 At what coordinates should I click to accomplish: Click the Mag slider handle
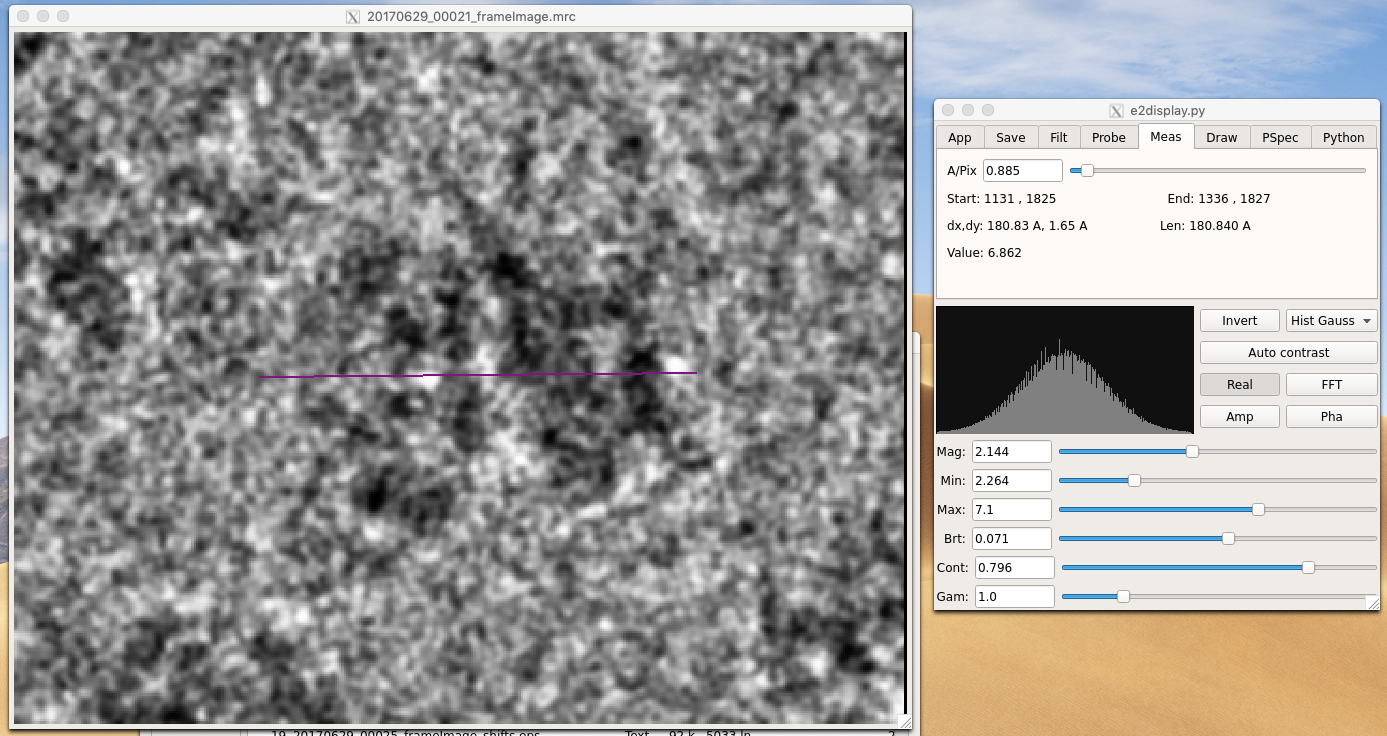tap(1192, 452)
